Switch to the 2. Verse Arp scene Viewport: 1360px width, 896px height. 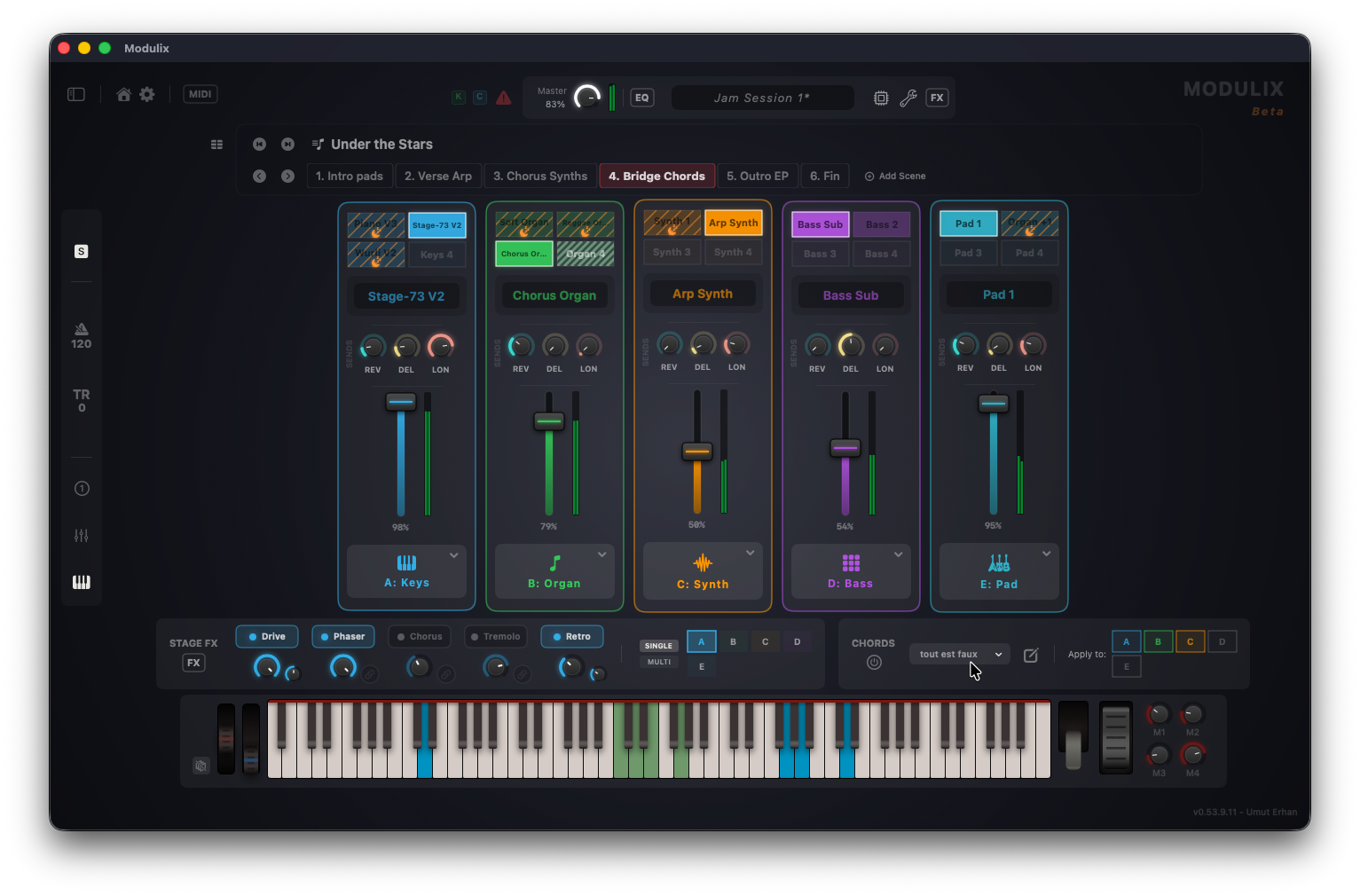[438, 176]
